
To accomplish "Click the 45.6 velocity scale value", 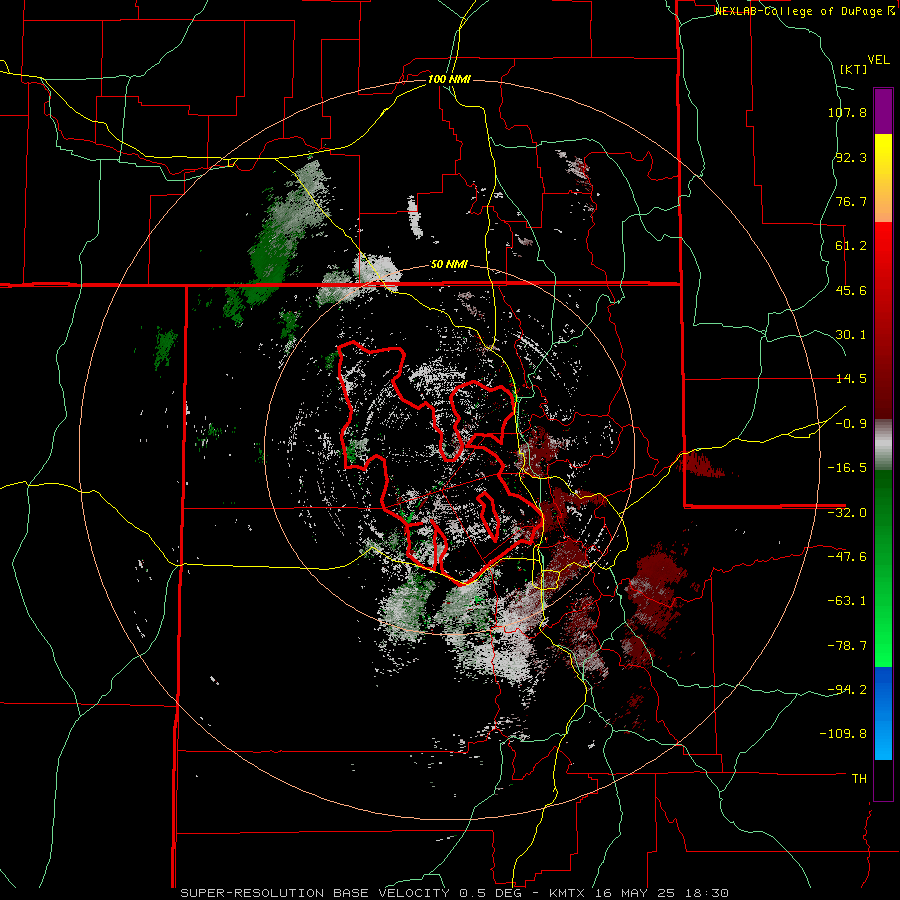I will pos(851,290).
